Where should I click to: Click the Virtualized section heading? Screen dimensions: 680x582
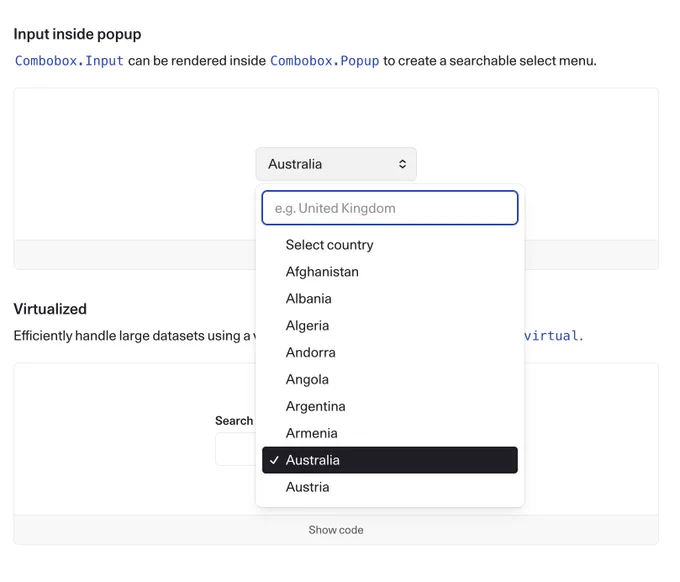click(x=50, y=309)
